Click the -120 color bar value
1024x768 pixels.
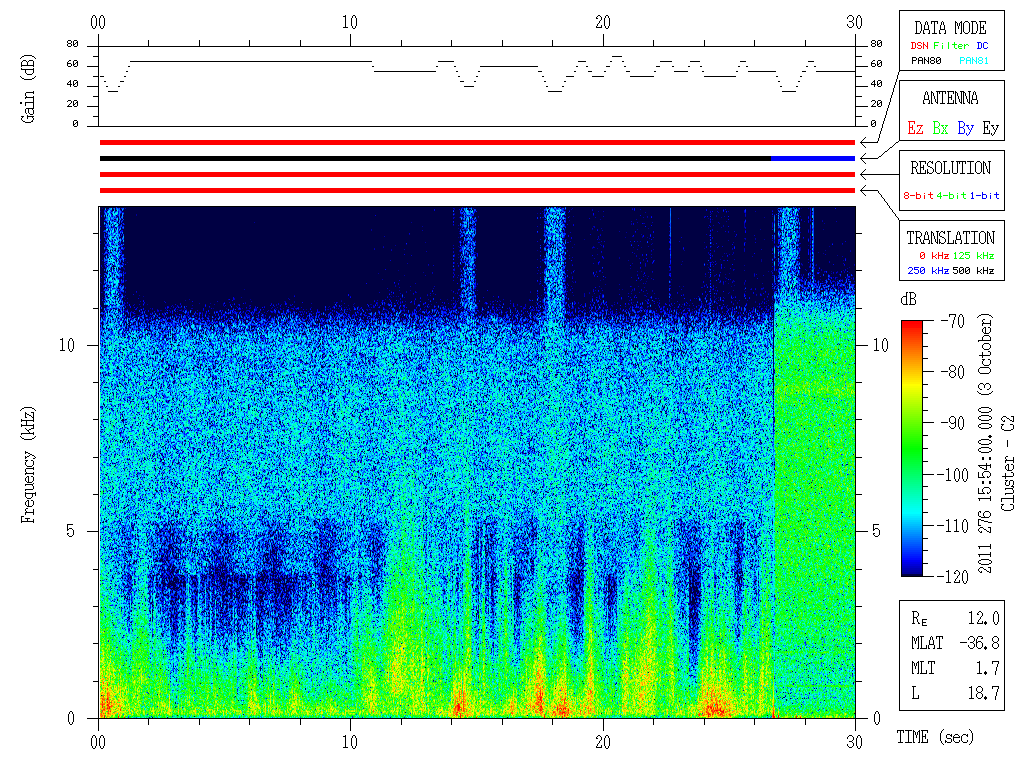(x=954, y=576)
